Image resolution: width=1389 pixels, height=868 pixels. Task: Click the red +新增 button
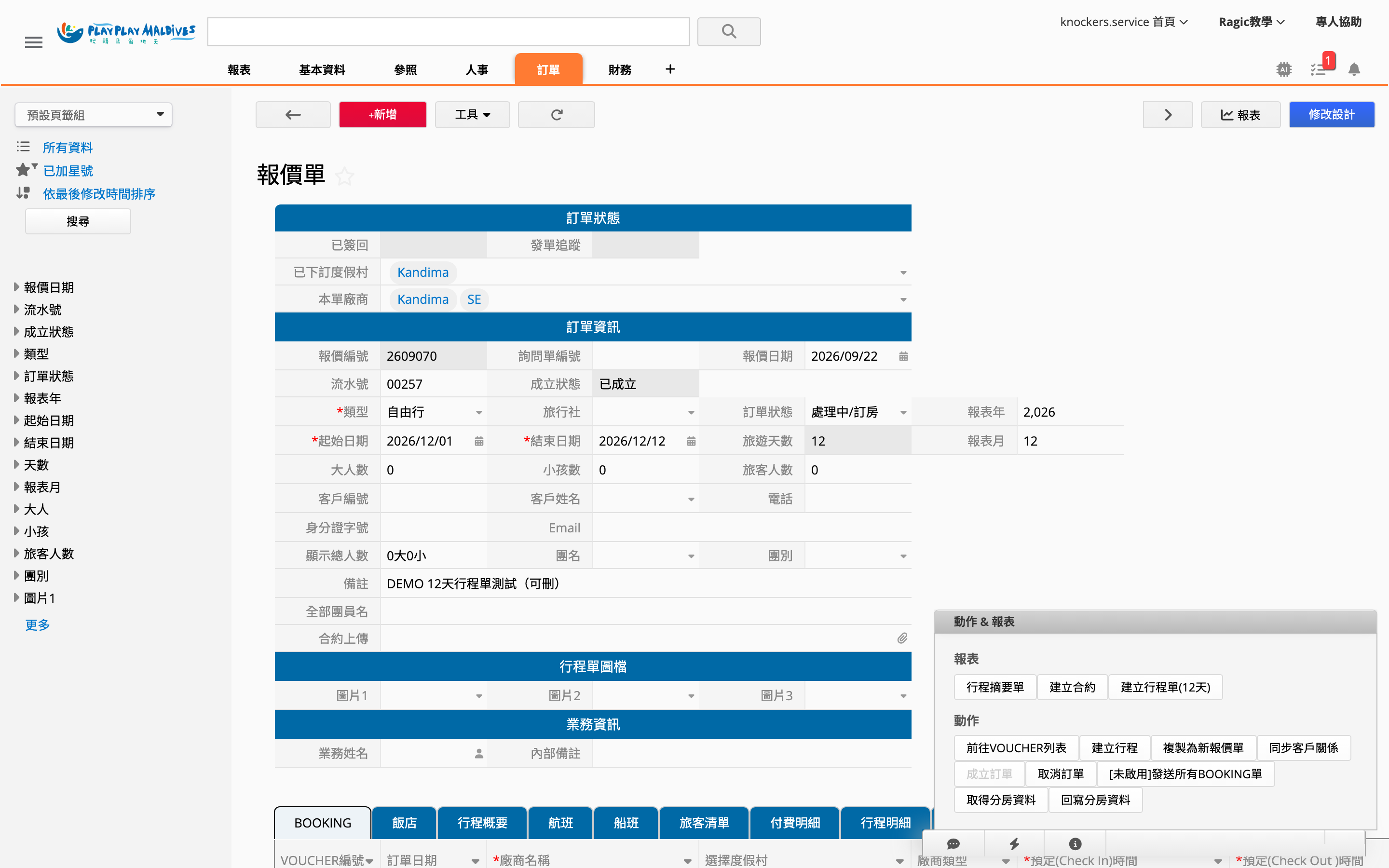(383, 115)
